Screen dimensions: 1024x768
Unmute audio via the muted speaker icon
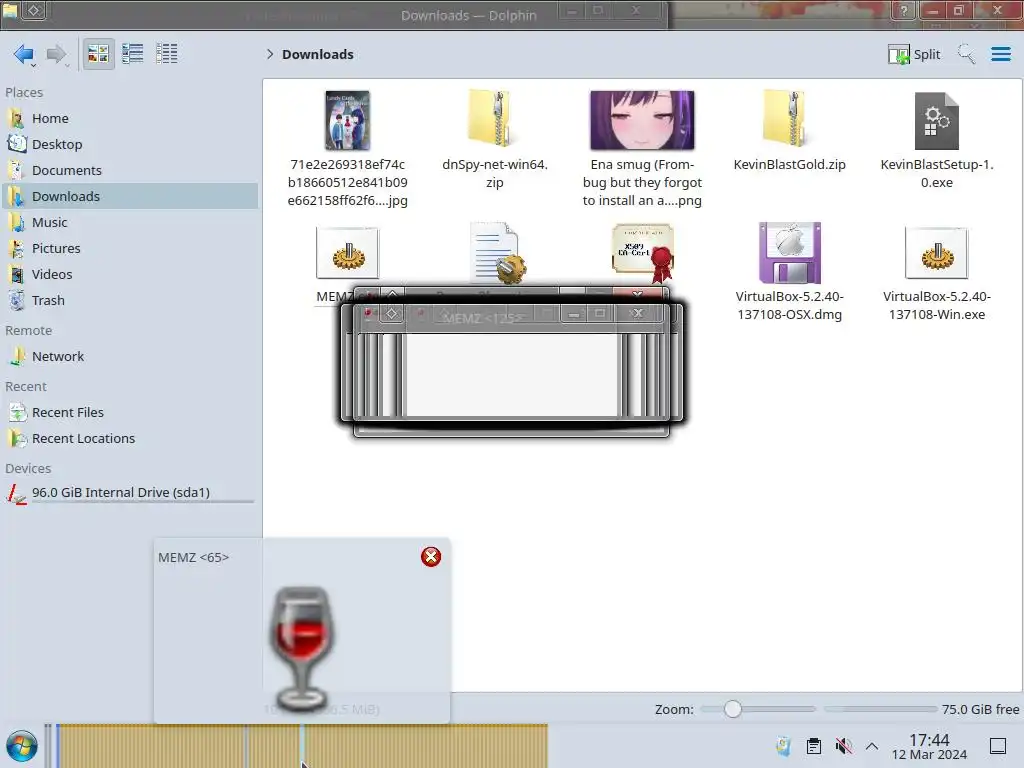844,746
